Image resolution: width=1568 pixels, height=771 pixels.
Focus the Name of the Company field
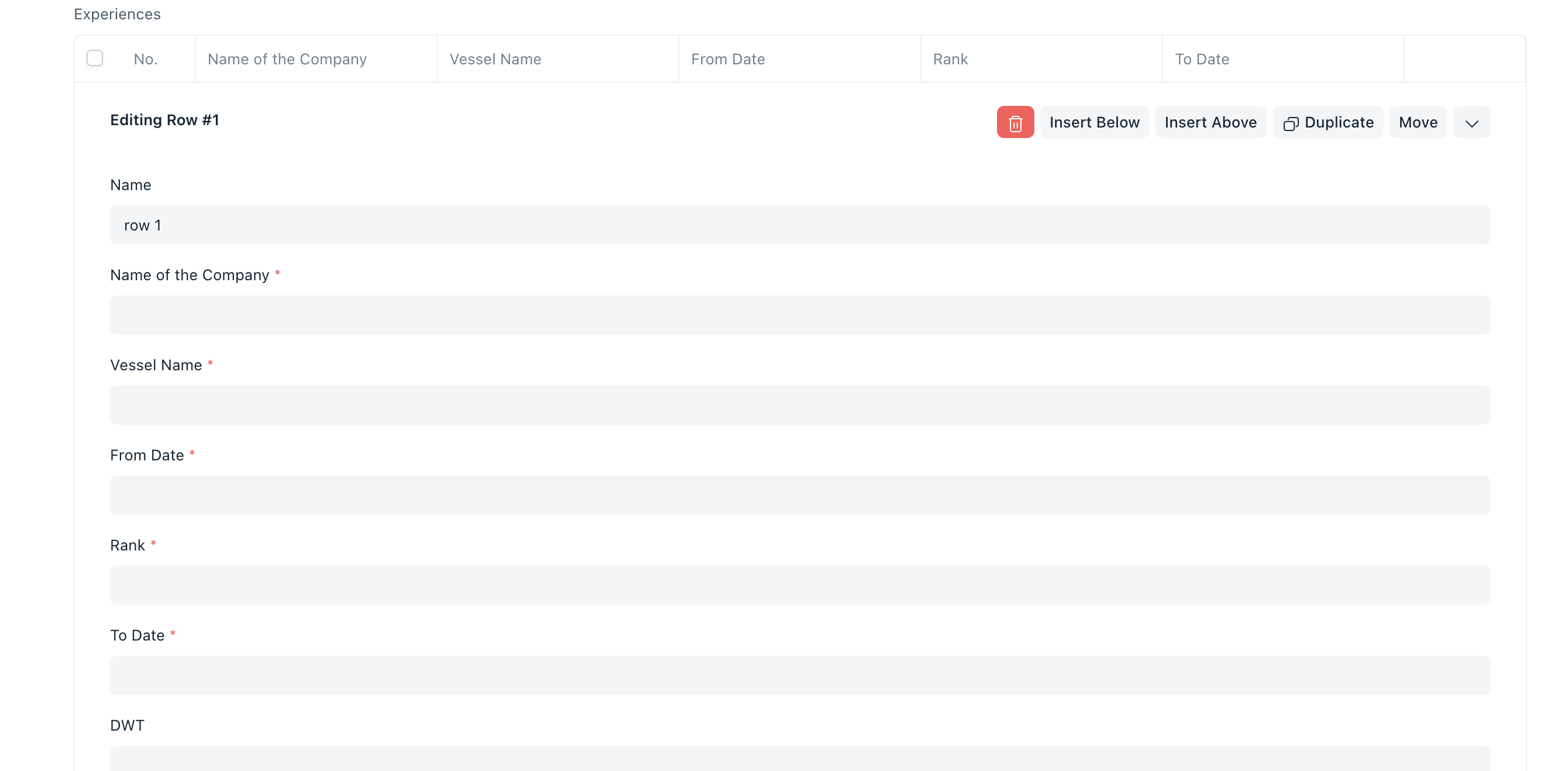click(799, 315)
